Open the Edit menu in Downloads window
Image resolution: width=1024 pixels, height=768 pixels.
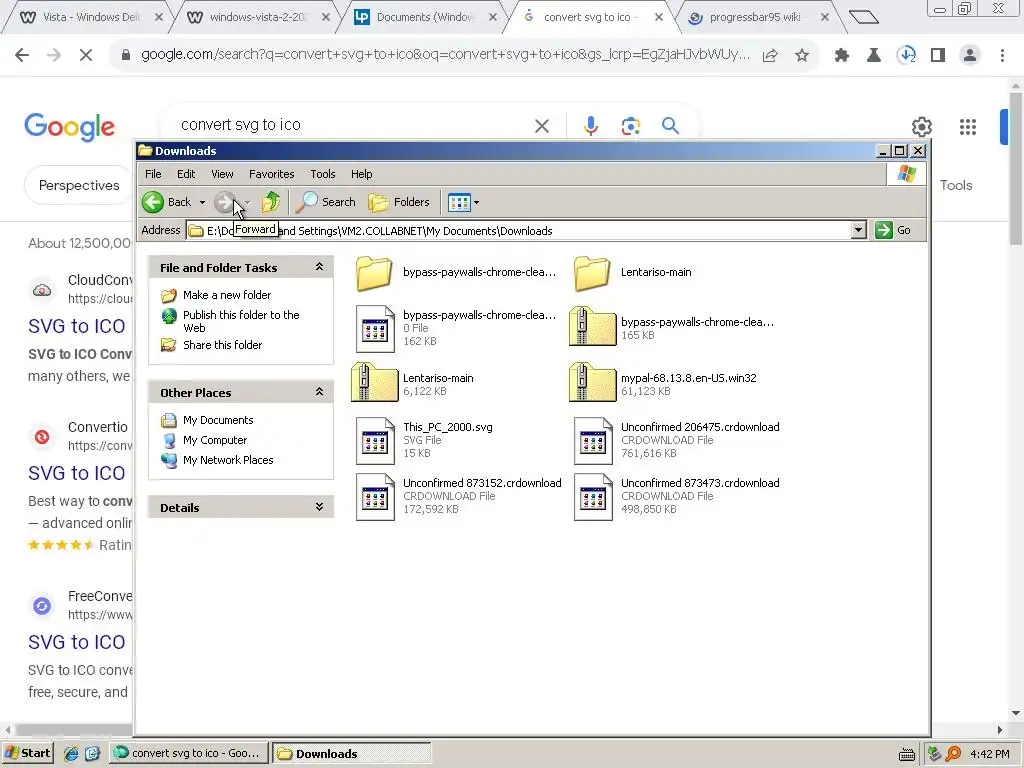click(x=186, y=174)
